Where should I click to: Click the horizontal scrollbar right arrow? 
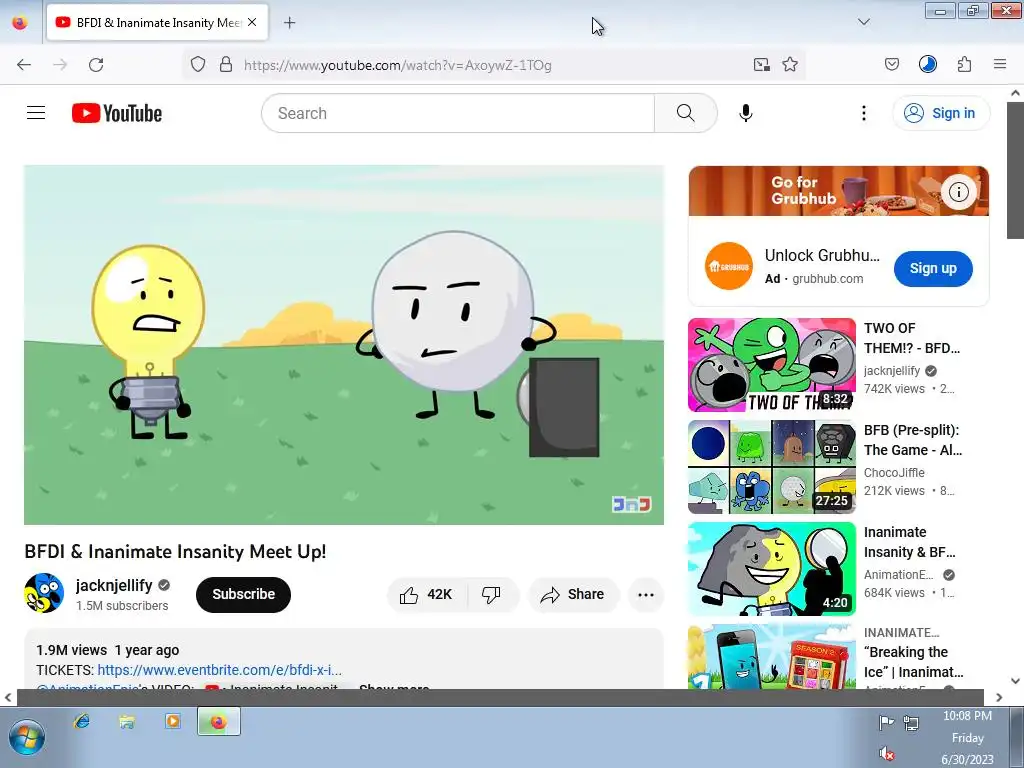tap(999, 697)
